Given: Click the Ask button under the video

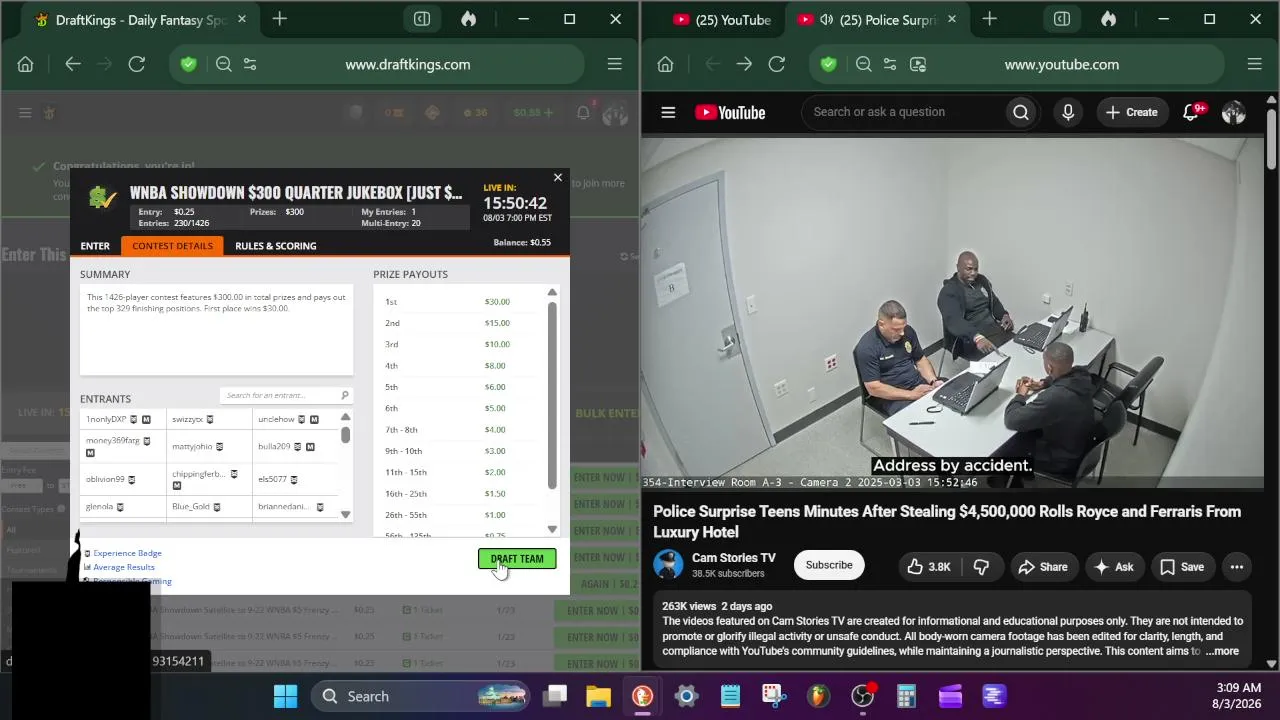Looking at the screenshot, I should (1114, 567).
